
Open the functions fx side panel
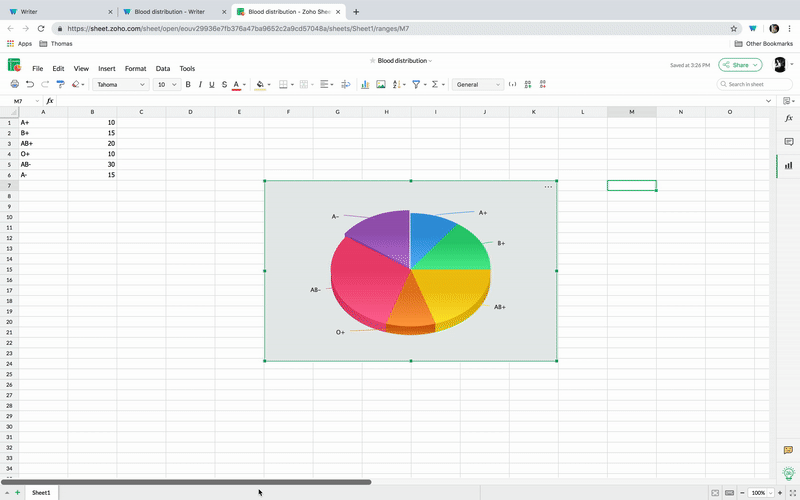click(x=788, y=119)
